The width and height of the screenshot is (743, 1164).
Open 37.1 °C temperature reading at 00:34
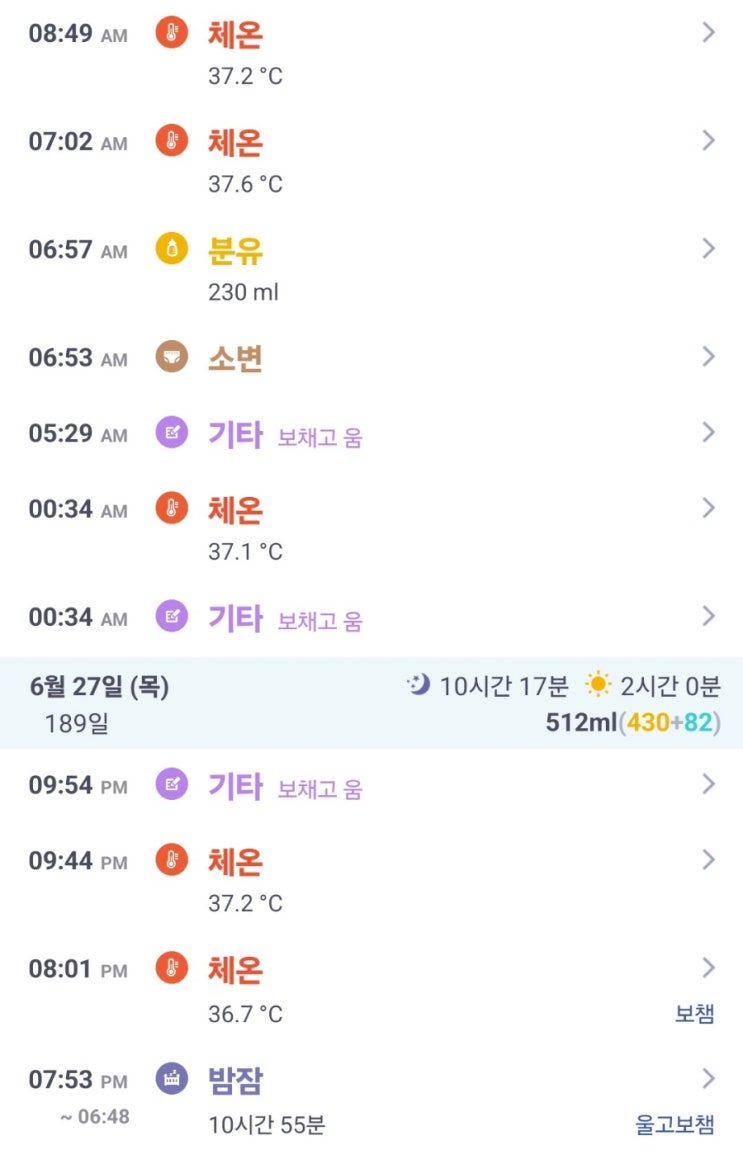(245, 551)
